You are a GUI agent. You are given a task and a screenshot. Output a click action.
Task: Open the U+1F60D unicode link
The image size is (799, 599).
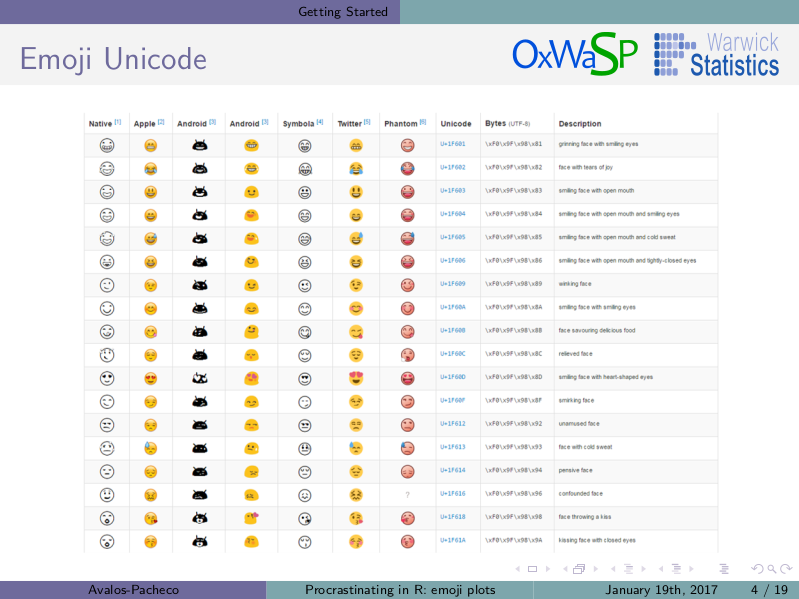(x=452, y=377)
